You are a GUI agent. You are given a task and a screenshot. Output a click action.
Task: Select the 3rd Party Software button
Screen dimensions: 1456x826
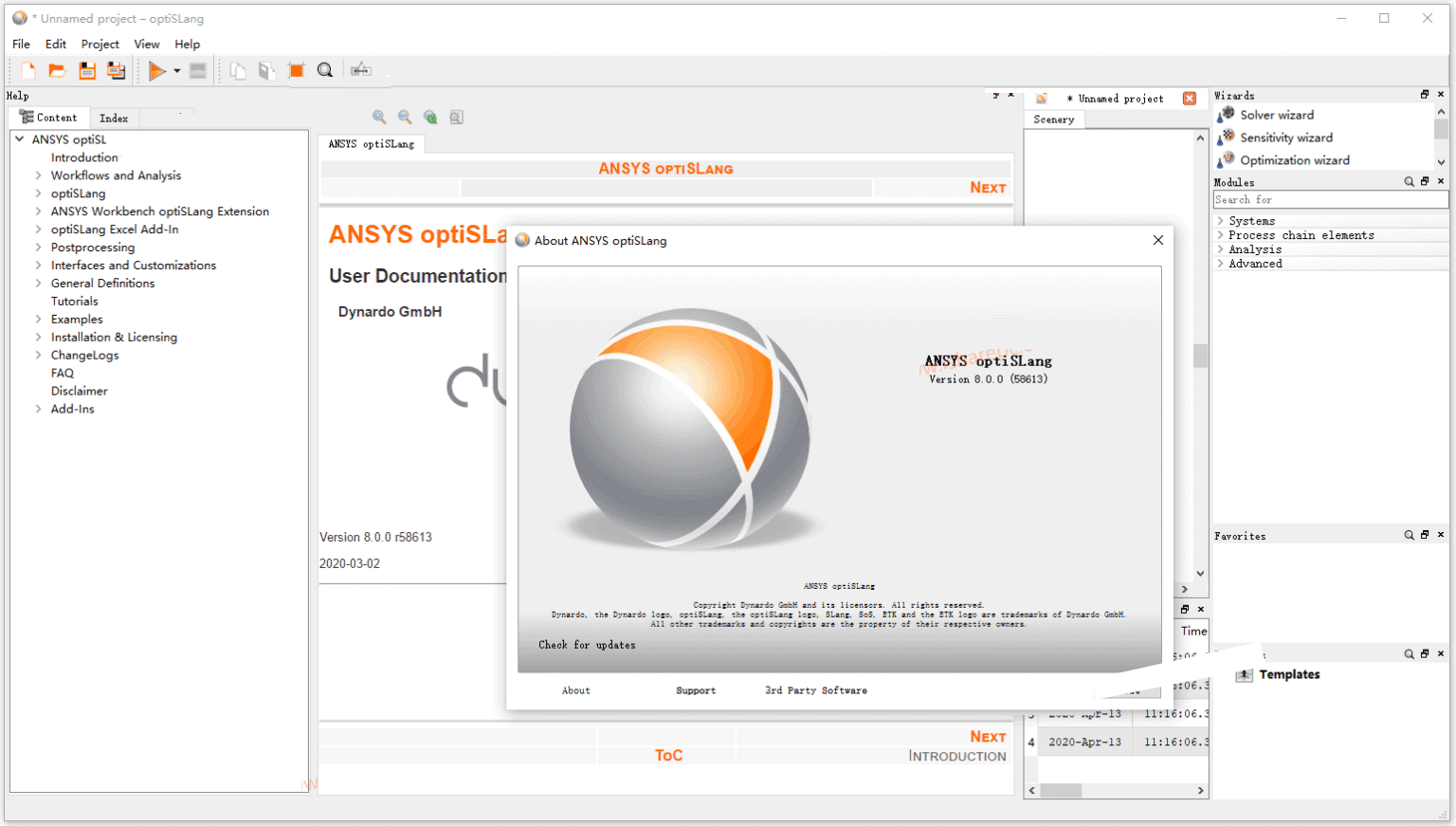pos(816,690)
